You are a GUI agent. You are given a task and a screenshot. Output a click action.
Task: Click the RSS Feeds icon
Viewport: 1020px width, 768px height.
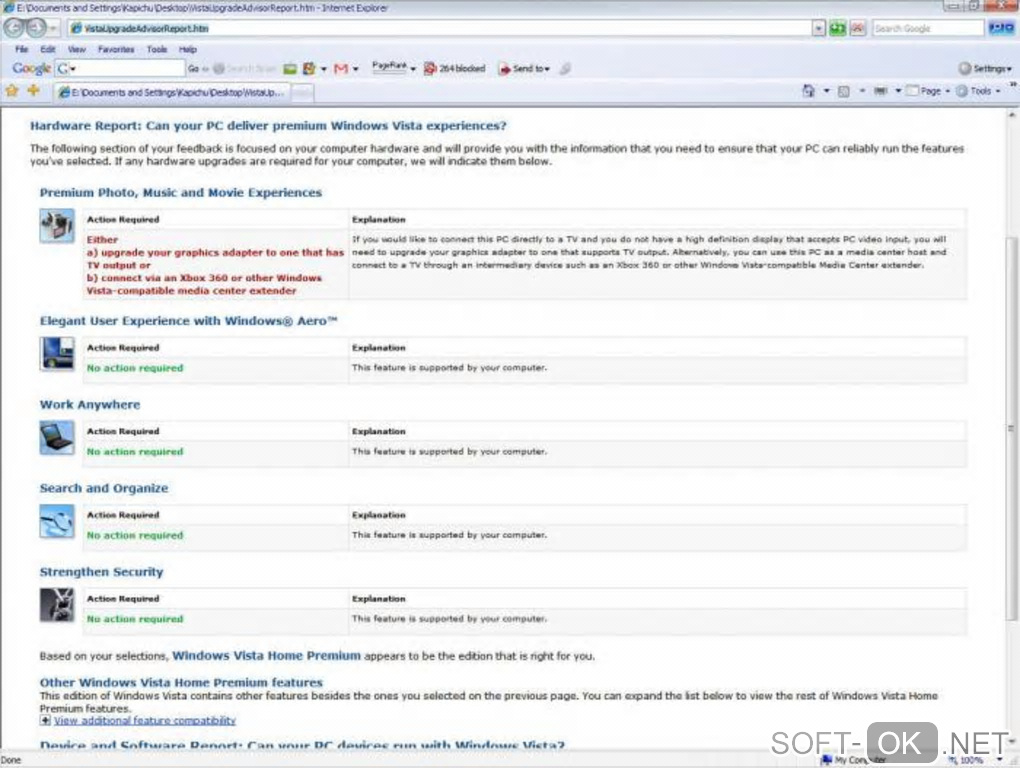(844, 92)
